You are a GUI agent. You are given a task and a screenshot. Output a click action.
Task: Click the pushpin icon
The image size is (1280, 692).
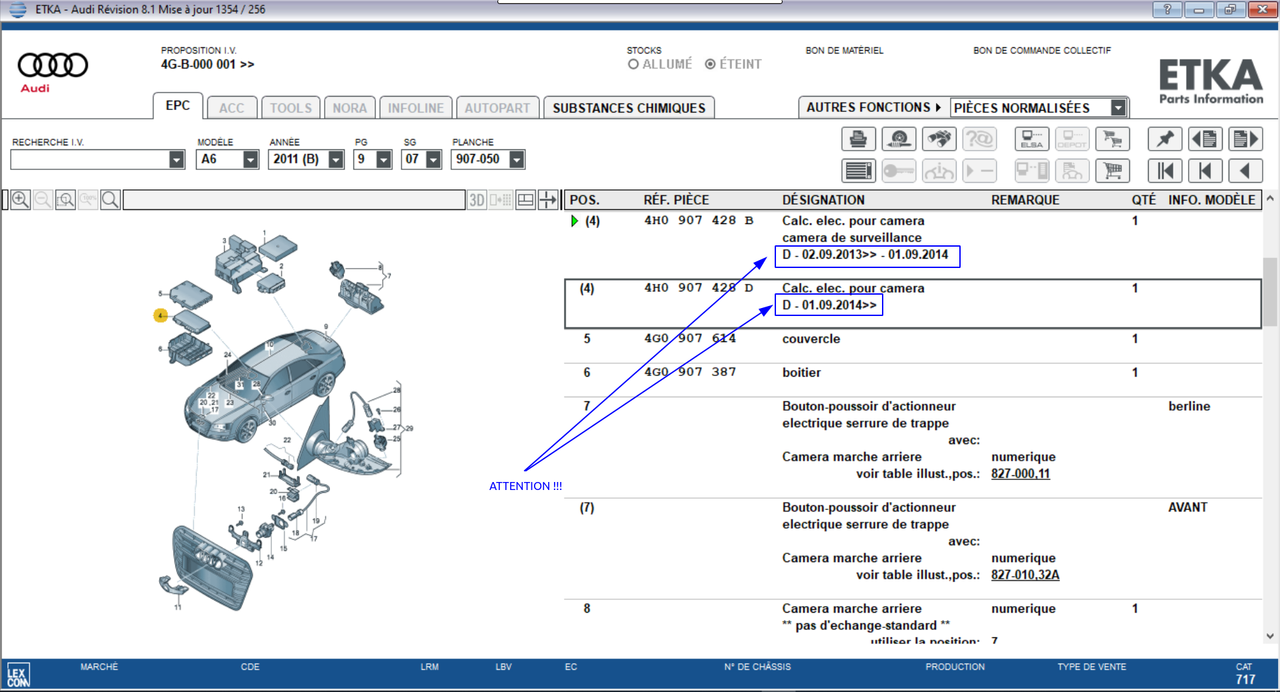click(x=1164, y=139)
